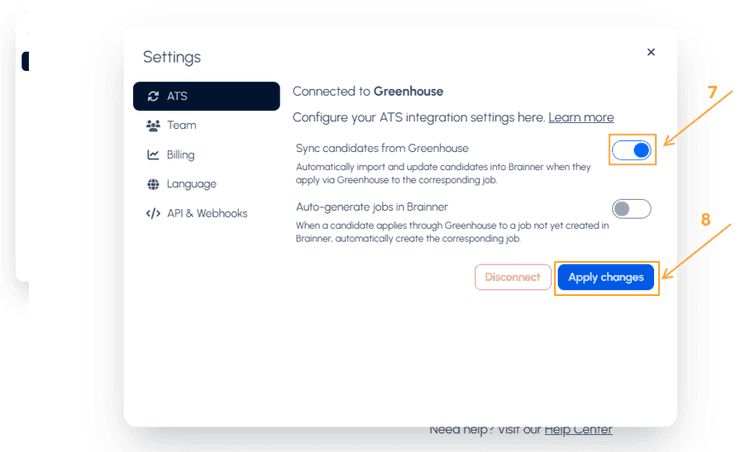This screenshot has width=750, height=452.
Task: Click the Disconnect button
Action: 512,277
